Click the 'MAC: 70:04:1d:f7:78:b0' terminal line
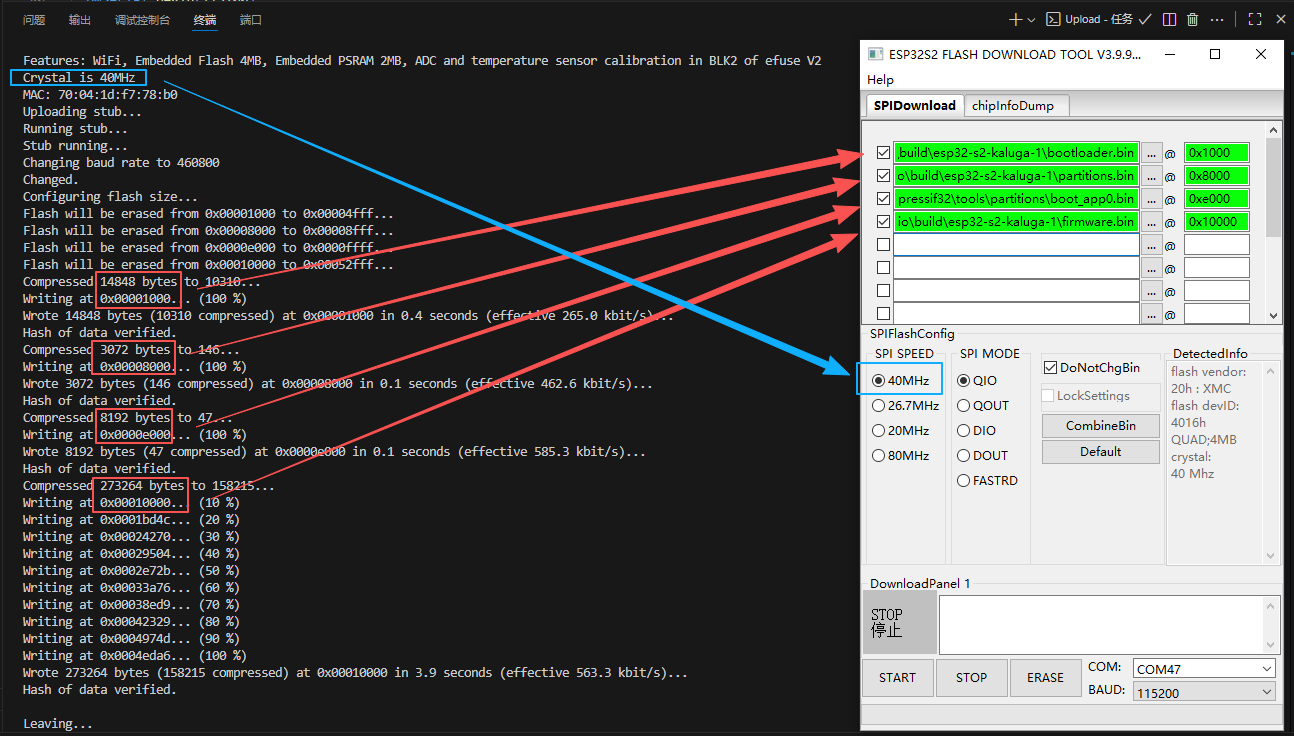1294x736 pixels. [100, 95]
